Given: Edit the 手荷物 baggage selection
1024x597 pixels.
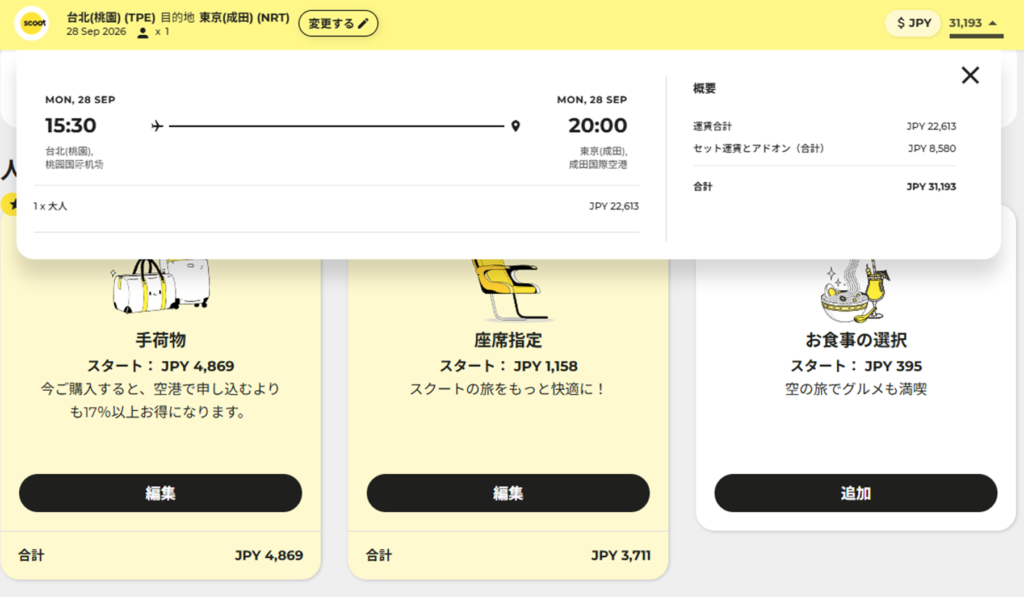Looking at the screenshot, I should click(x=160, y=493).
